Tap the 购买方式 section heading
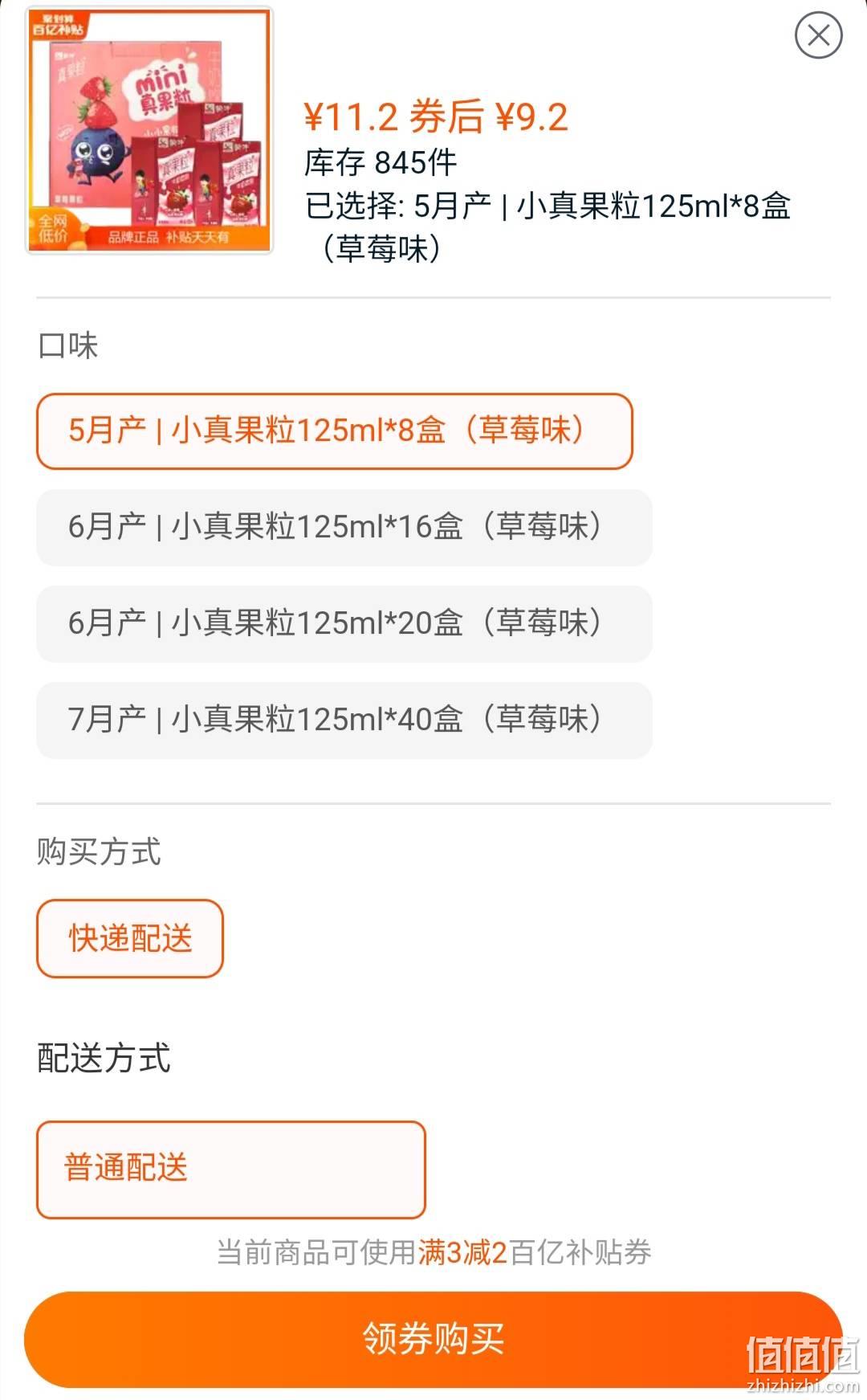 tap(99, 852)
